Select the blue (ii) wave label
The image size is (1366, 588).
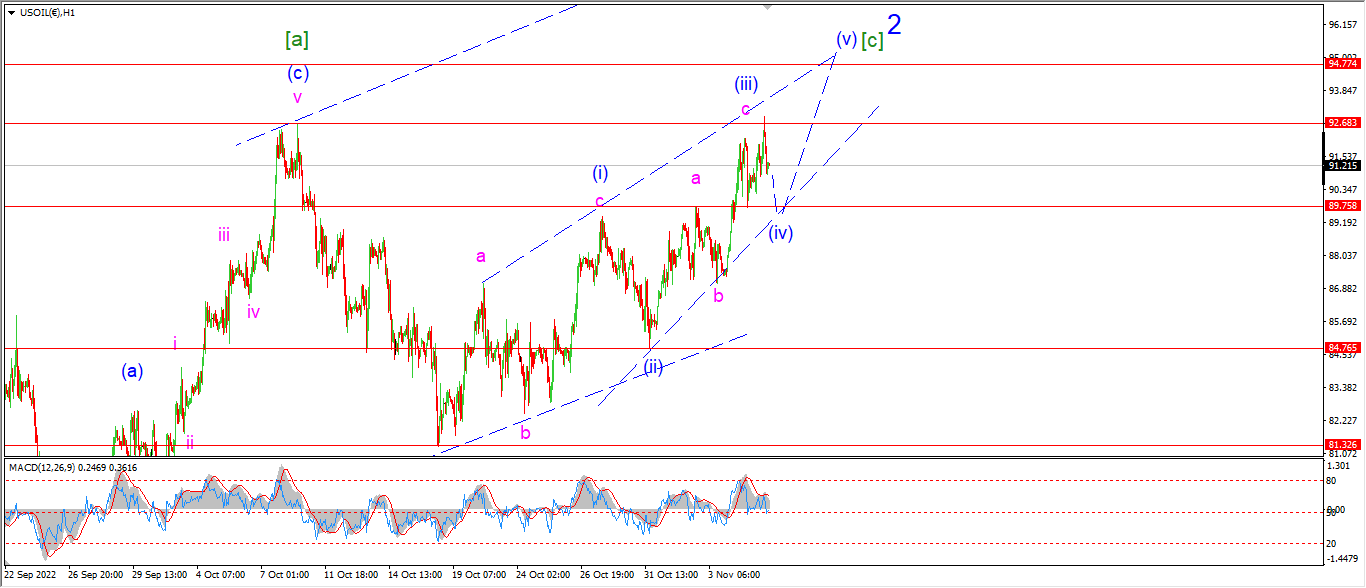tap(654, 366)
